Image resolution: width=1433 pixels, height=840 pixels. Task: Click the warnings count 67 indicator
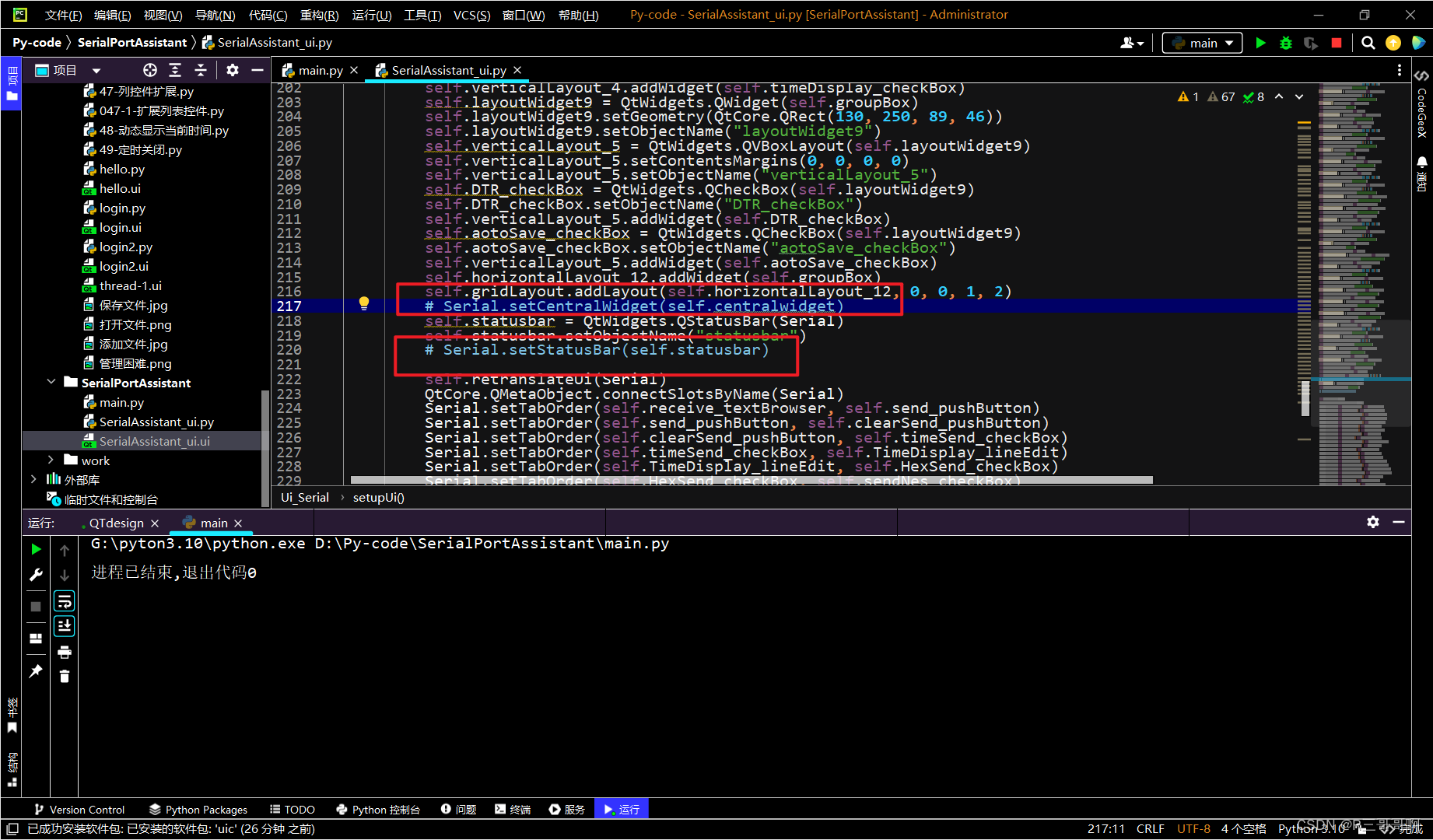click(1221, 97)
